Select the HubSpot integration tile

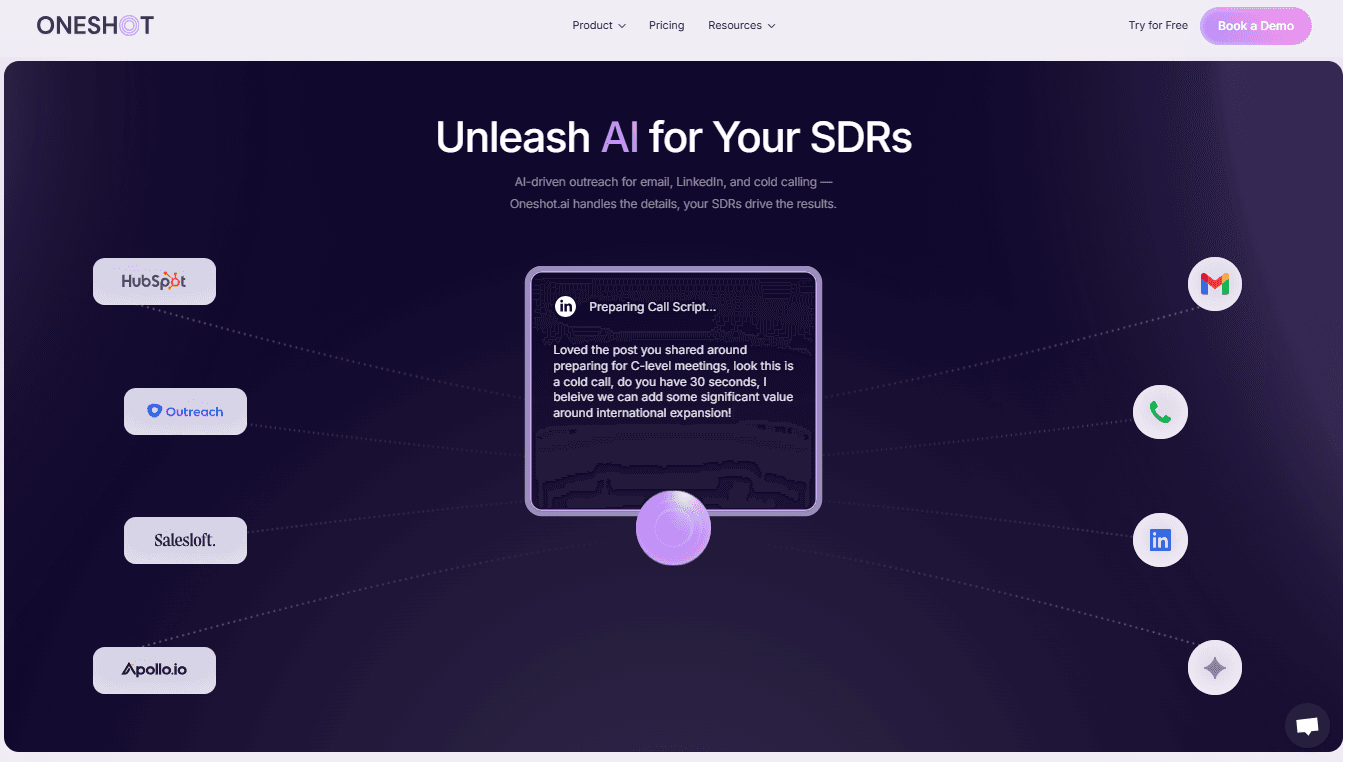coord(154,281)
